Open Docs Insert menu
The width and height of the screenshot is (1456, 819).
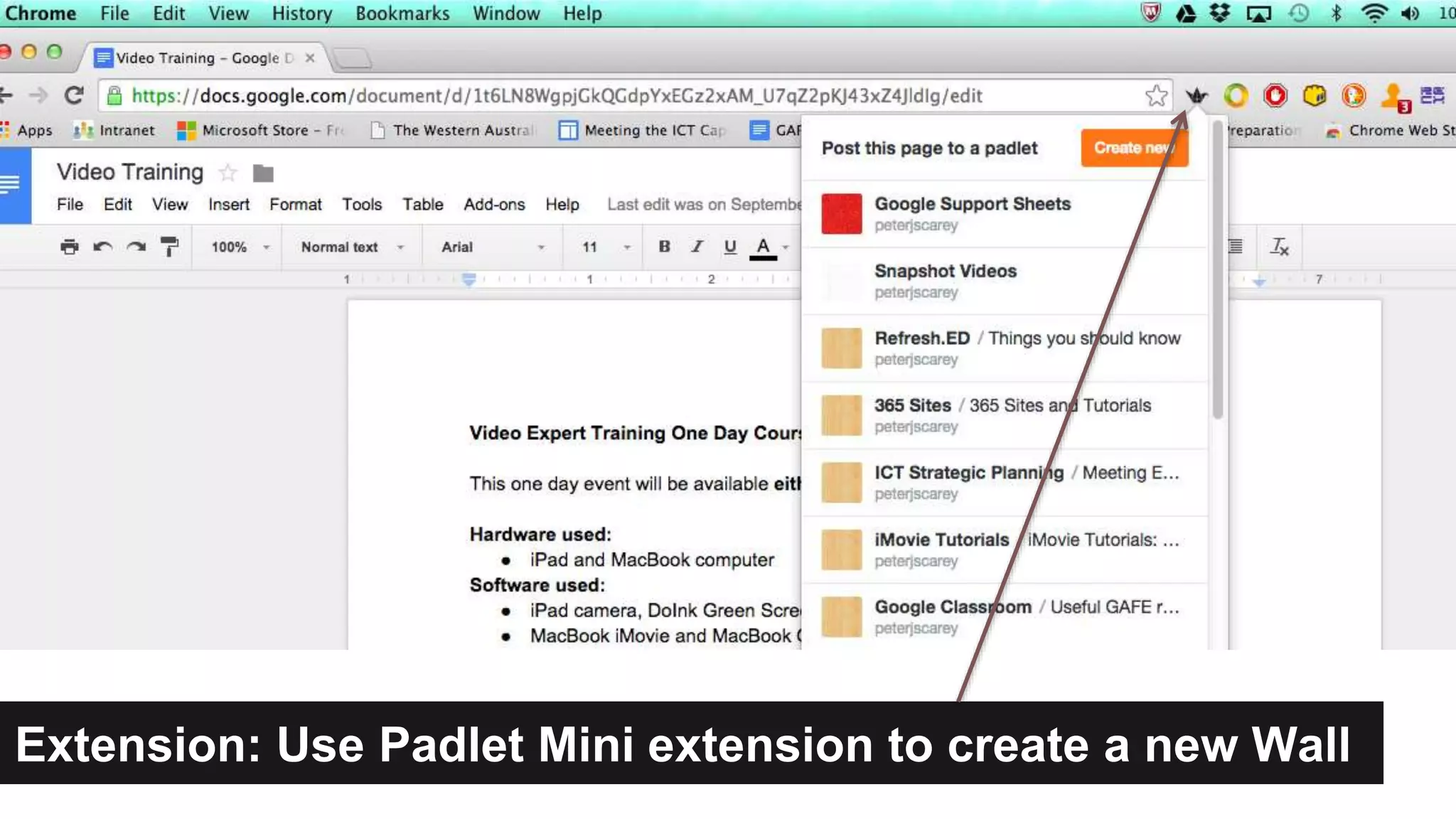pos(229,205)
